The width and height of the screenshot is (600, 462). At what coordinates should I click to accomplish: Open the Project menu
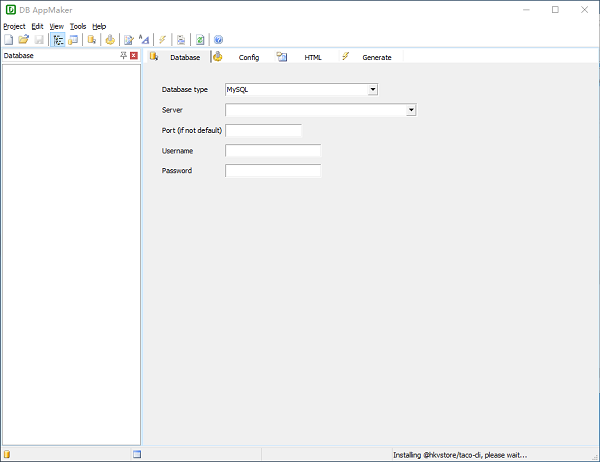14,26
